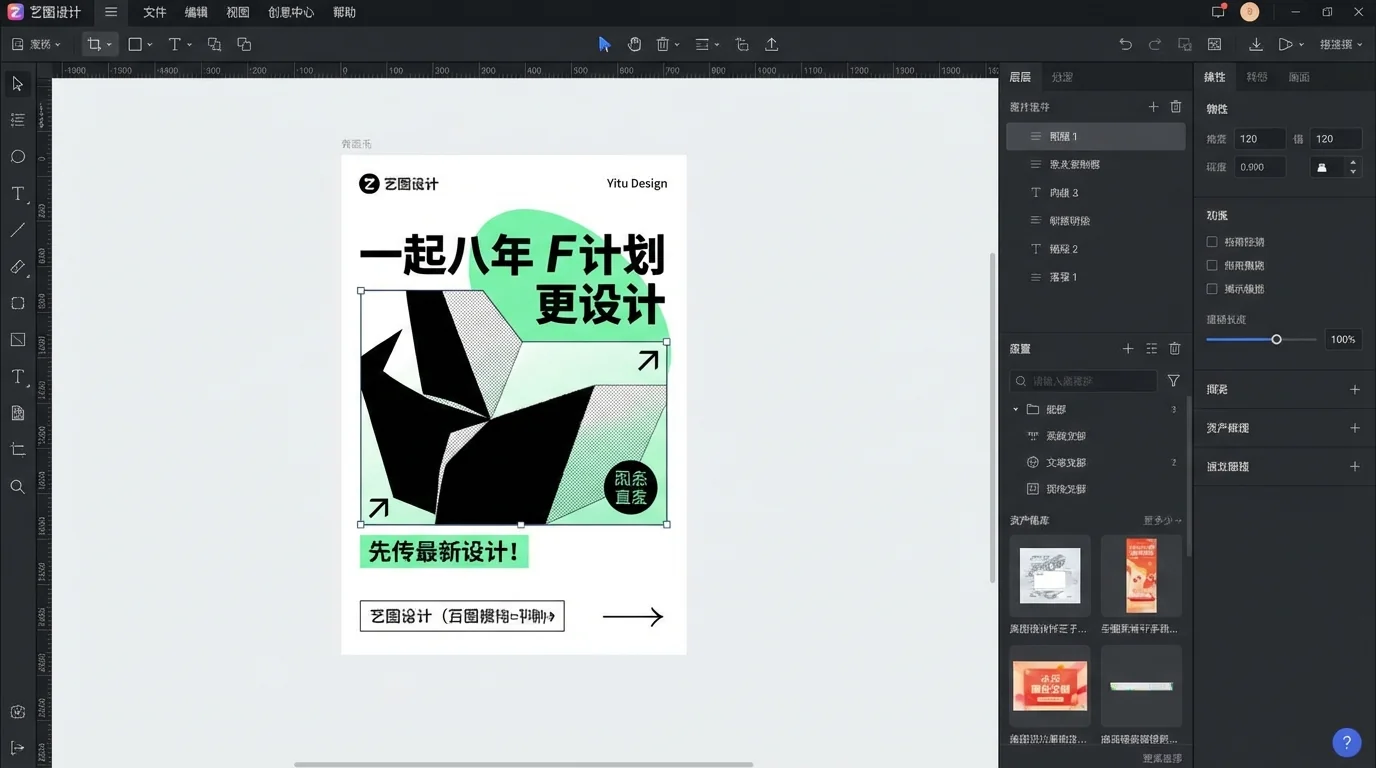Enable the second constraint checkbox on the right
Screen dimensions: 1376x768
click(1213, 265)
